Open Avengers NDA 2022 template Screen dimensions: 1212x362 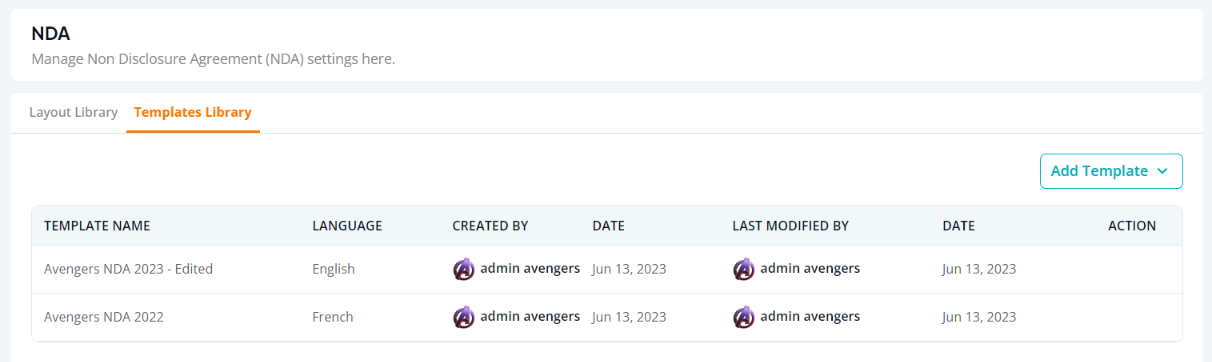[x=104, y=317]
